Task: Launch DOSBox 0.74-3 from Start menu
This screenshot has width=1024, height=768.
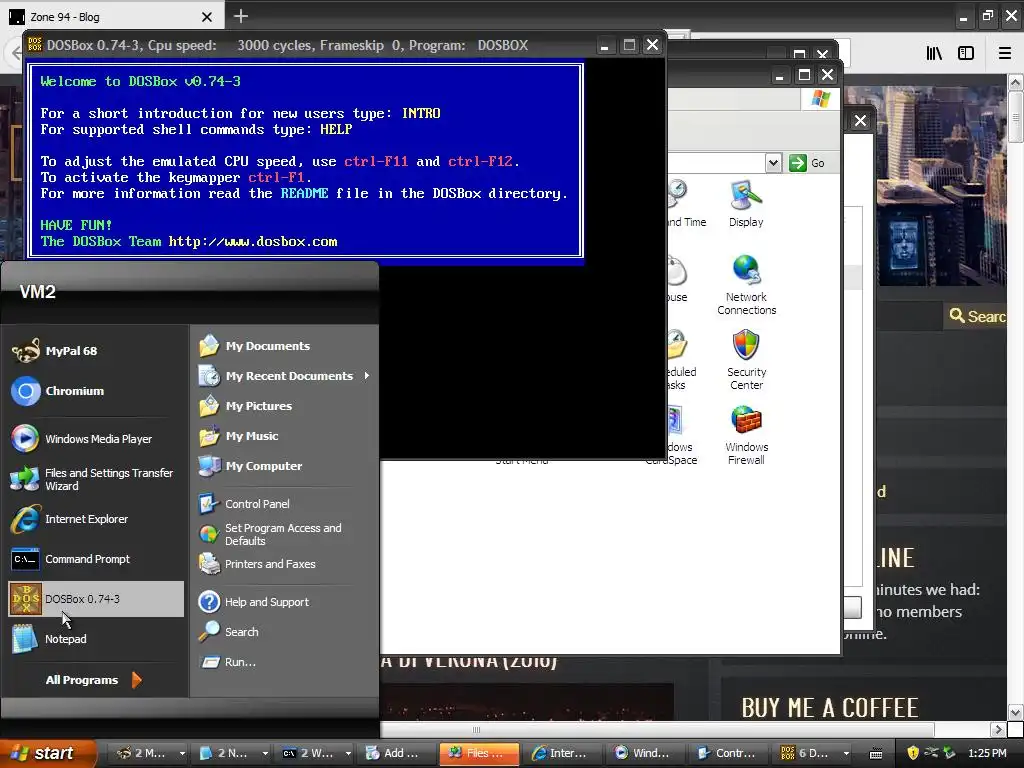Action: [95, 599]
